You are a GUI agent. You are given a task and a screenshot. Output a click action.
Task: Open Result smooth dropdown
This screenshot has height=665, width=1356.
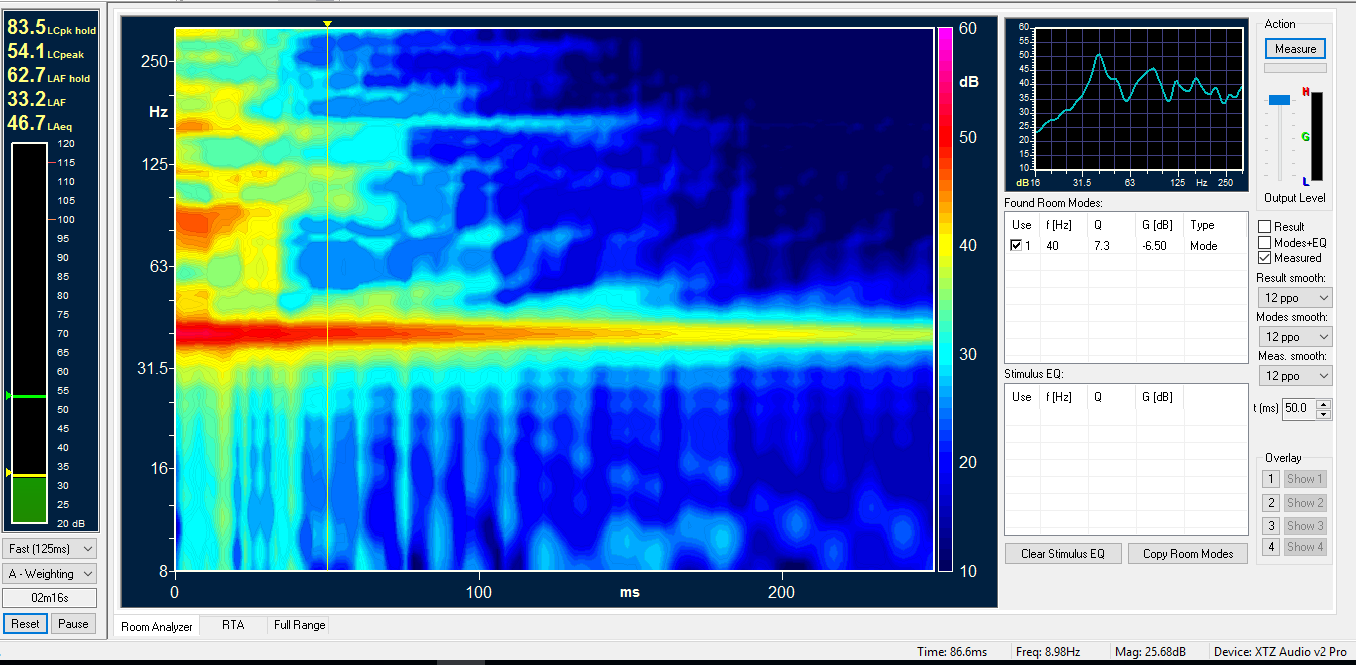click(1294, 298)
